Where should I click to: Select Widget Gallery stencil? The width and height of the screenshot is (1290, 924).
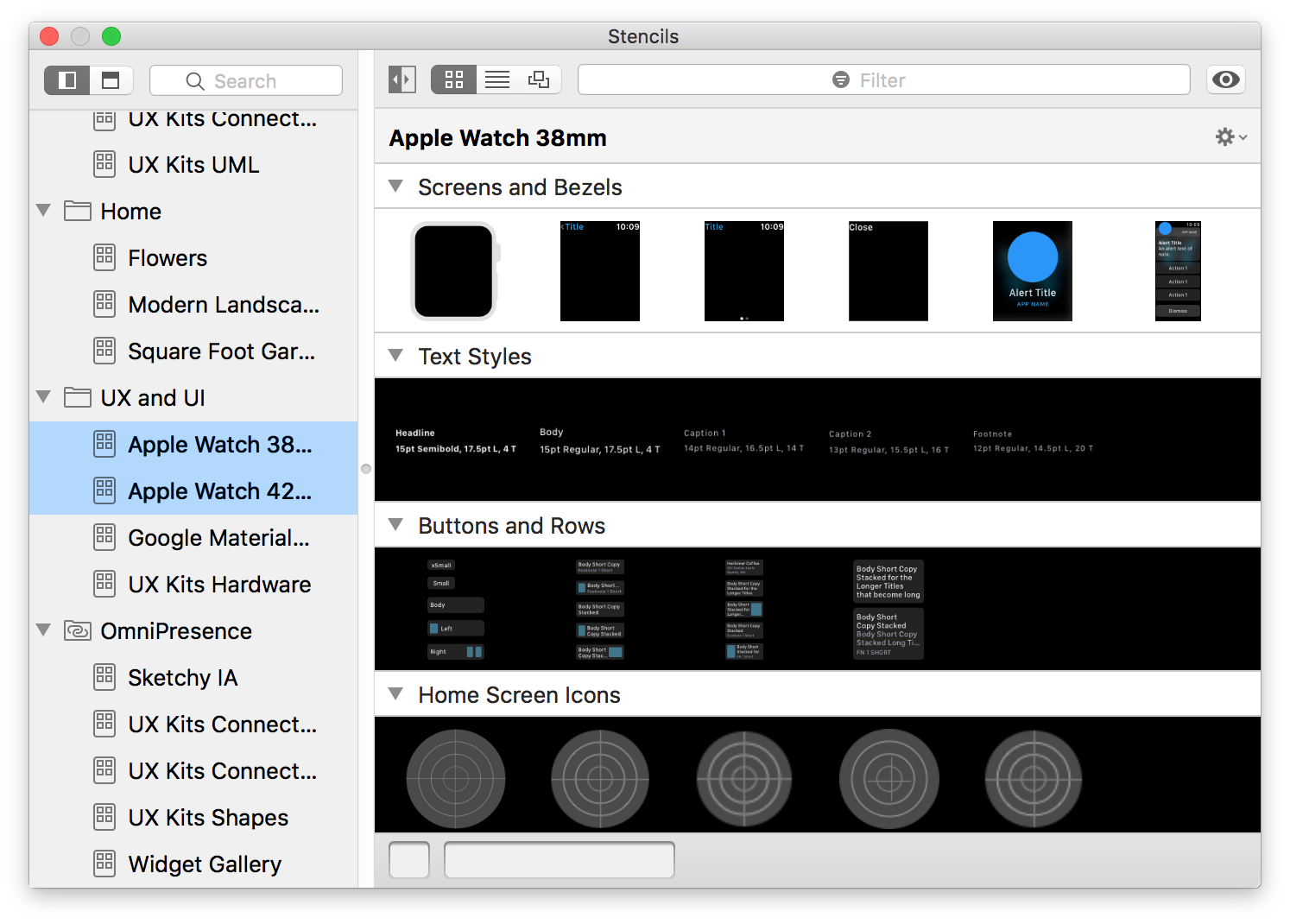[x=193, y=864]
